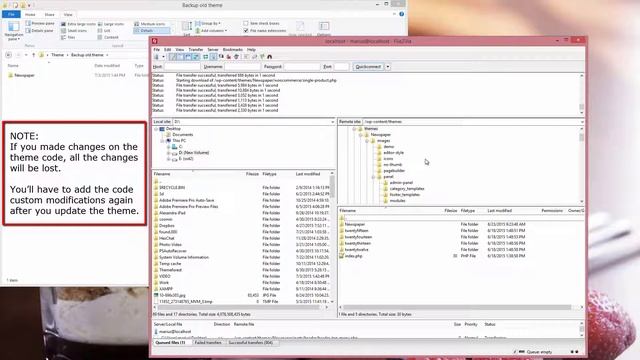Sort local list by Last modified column
This screenshot has height=360, width=640.
click(308, 174)
